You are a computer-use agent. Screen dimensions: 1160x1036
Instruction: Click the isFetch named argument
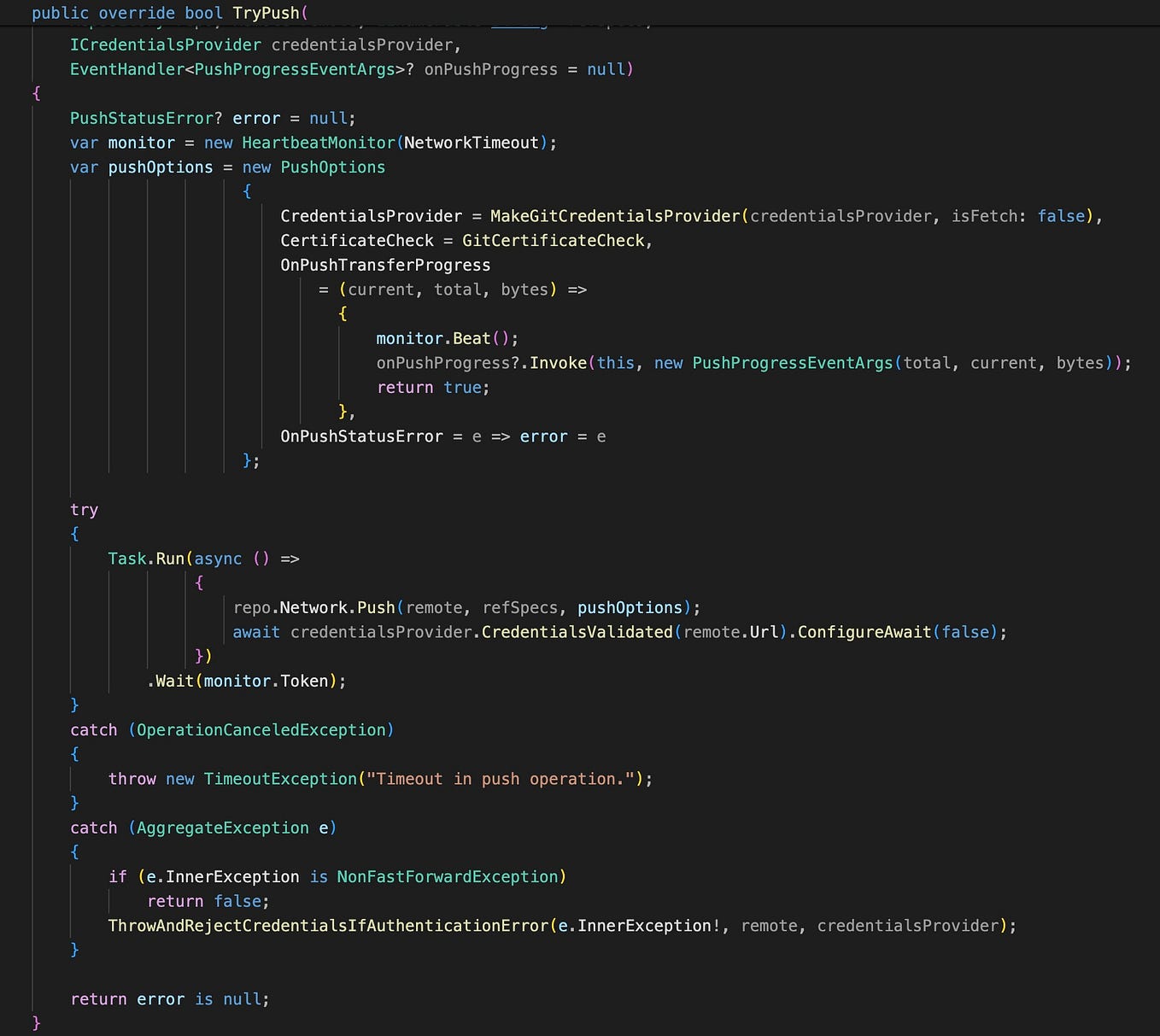coord(985,216)
